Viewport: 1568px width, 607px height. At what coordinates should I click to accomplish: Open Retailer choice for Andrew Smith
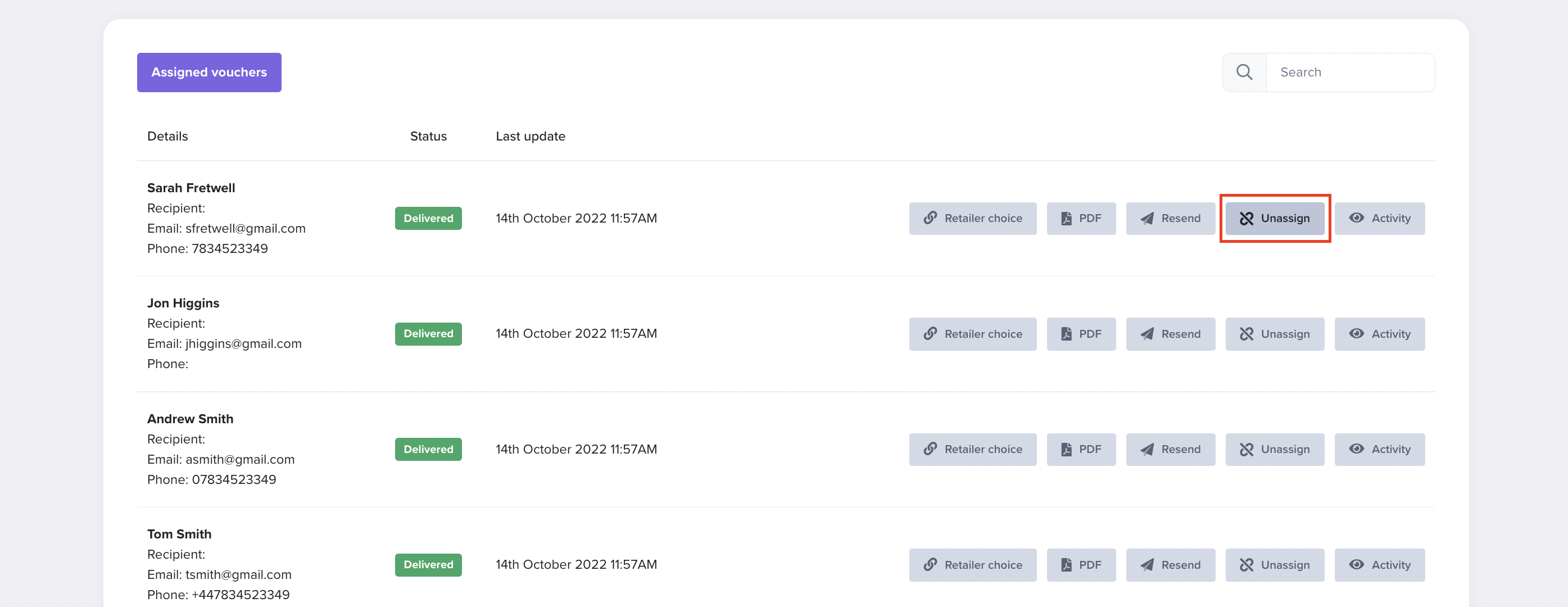973,449
